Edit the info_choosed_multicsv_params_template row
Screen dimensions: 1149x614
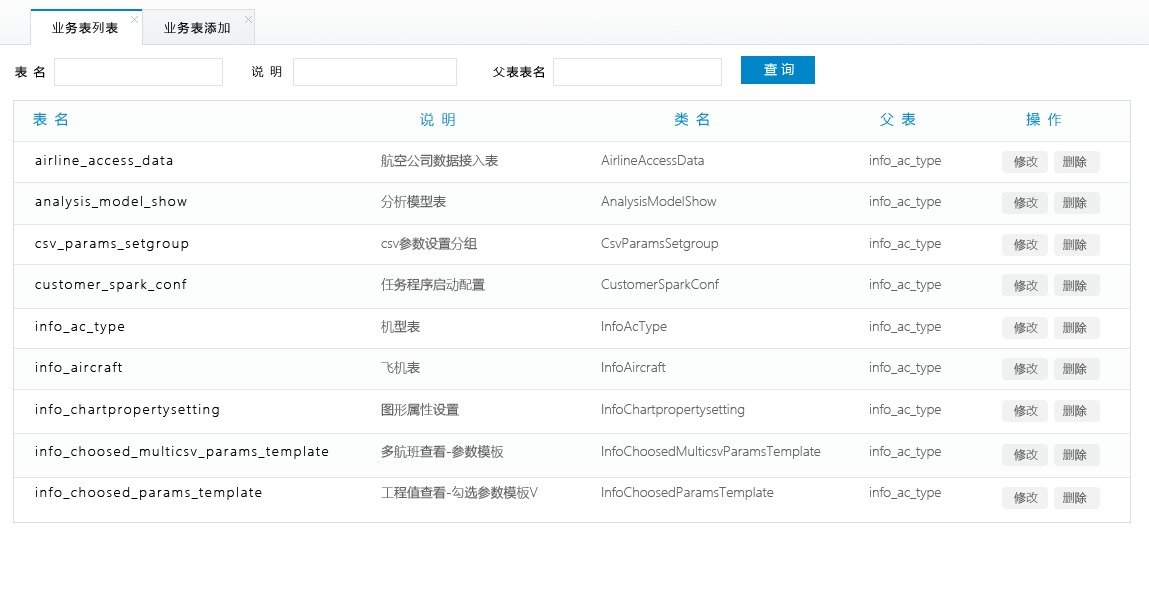point(1025,455)
